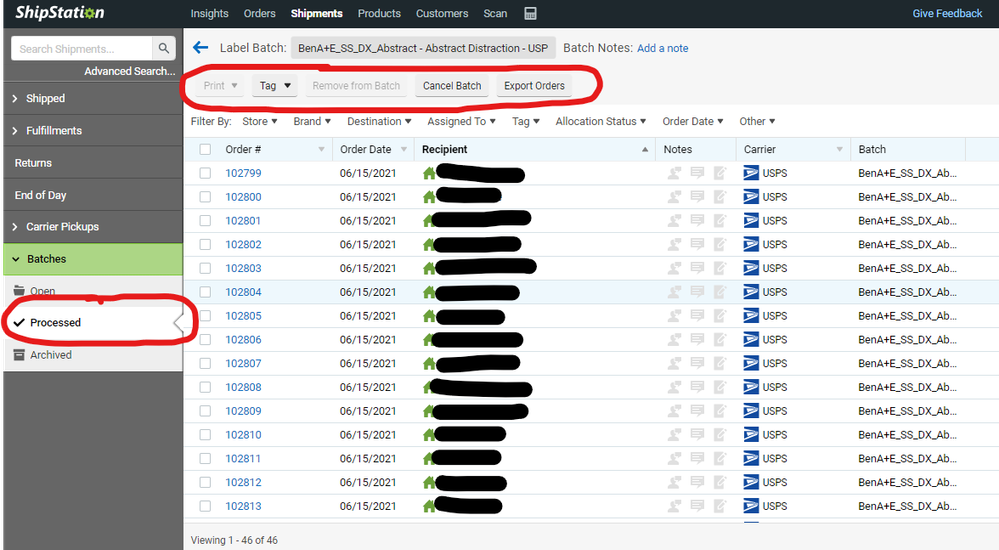Viewport: 999px width, 550px height.
Task: Switch to the Orders tab
Action: 260,14
